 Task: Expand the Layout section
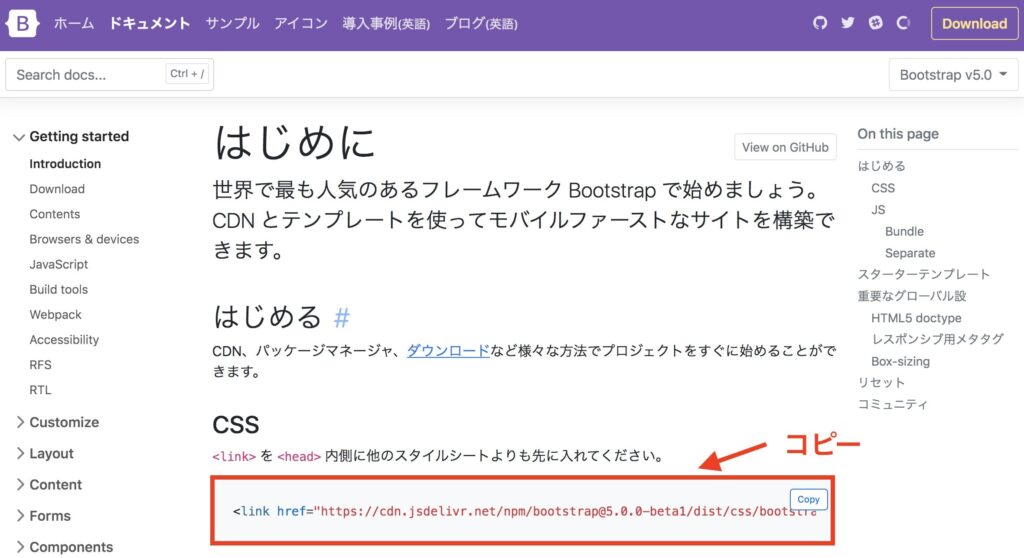tap(44, 453)
